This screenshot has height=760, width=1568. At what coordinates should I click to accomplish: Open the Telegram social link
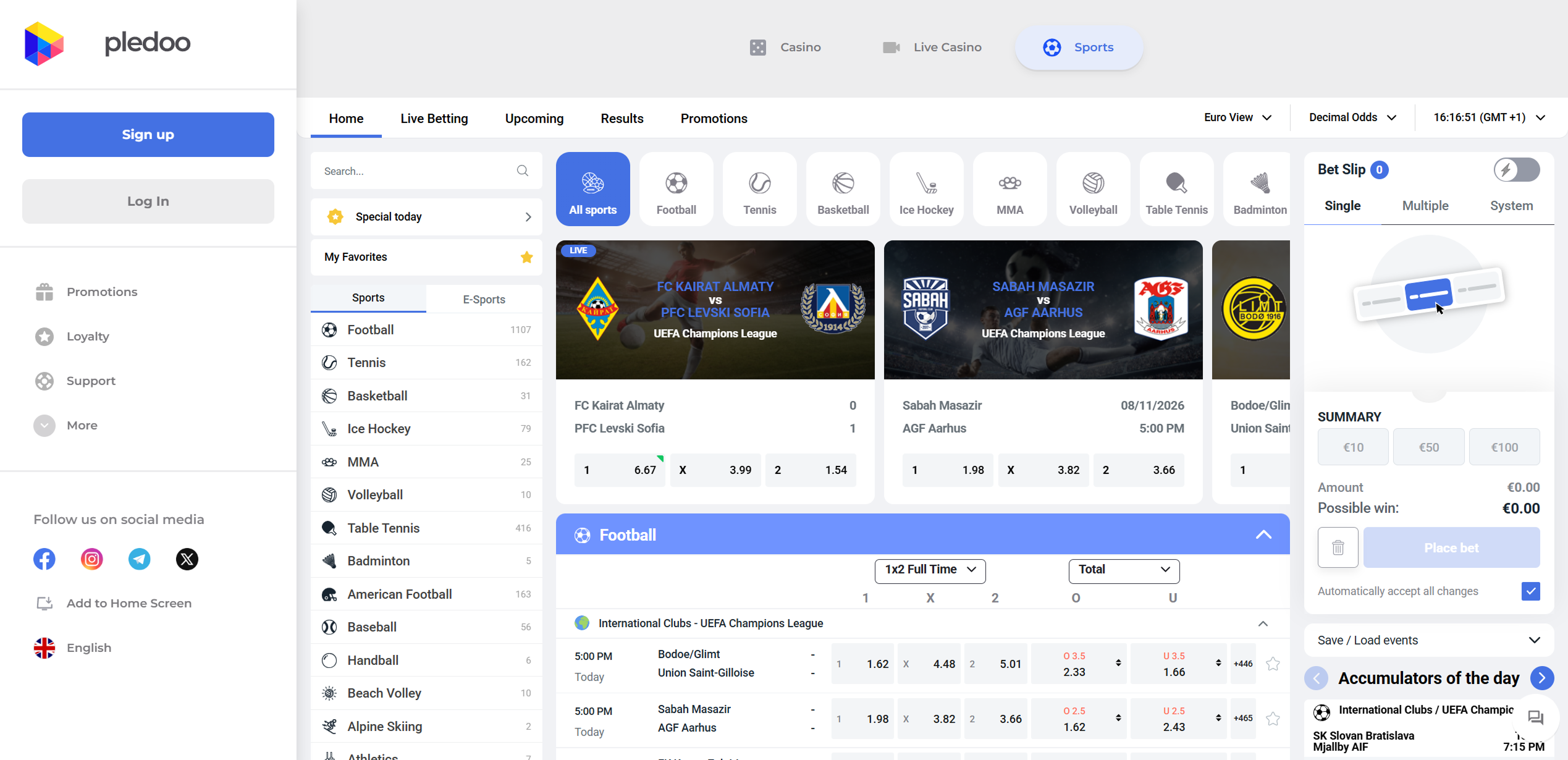click(x=140, y=559)
